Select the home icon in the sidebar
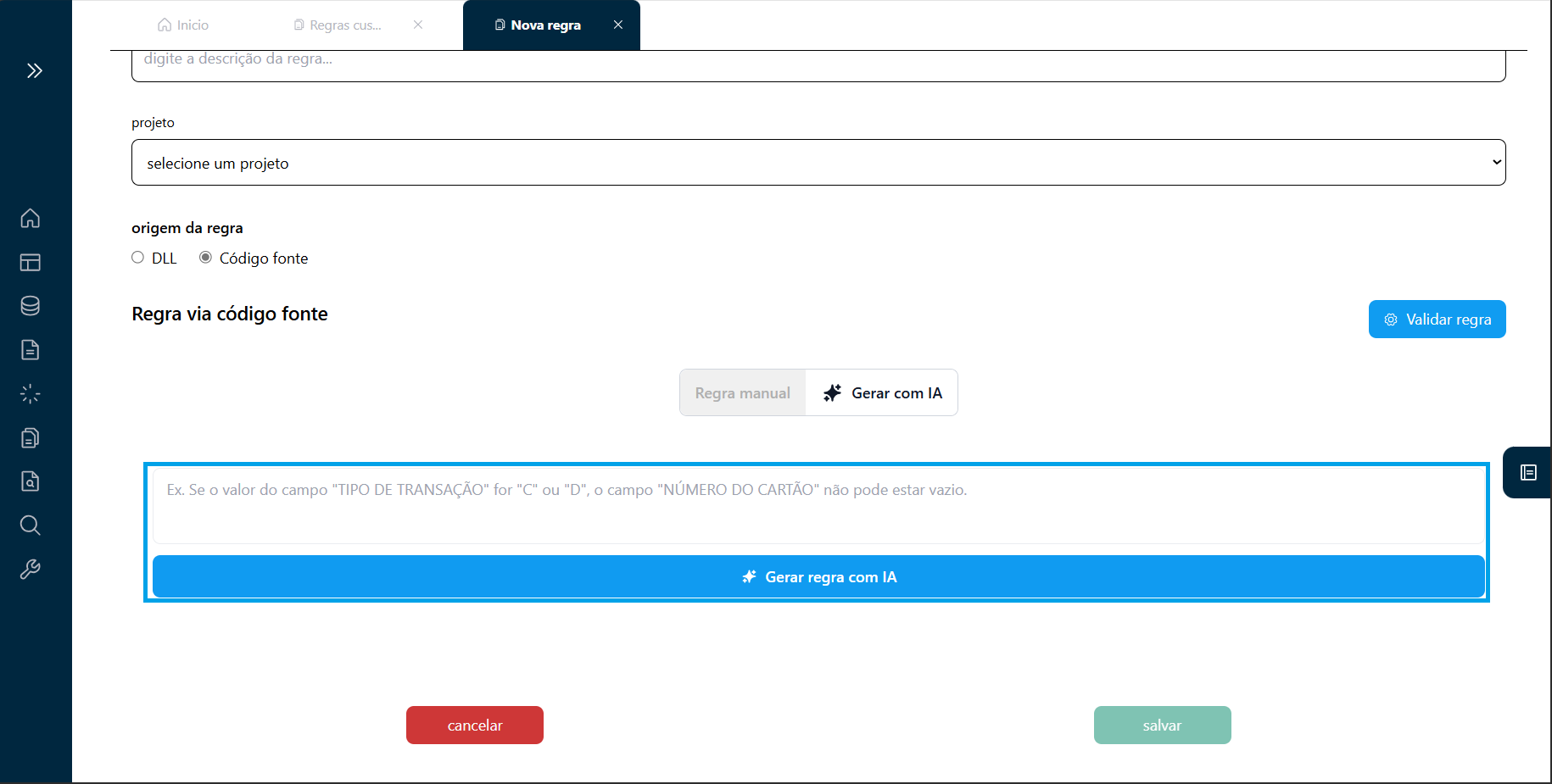The width and height of the screenshot is (1552, 784). click(30, 219)
